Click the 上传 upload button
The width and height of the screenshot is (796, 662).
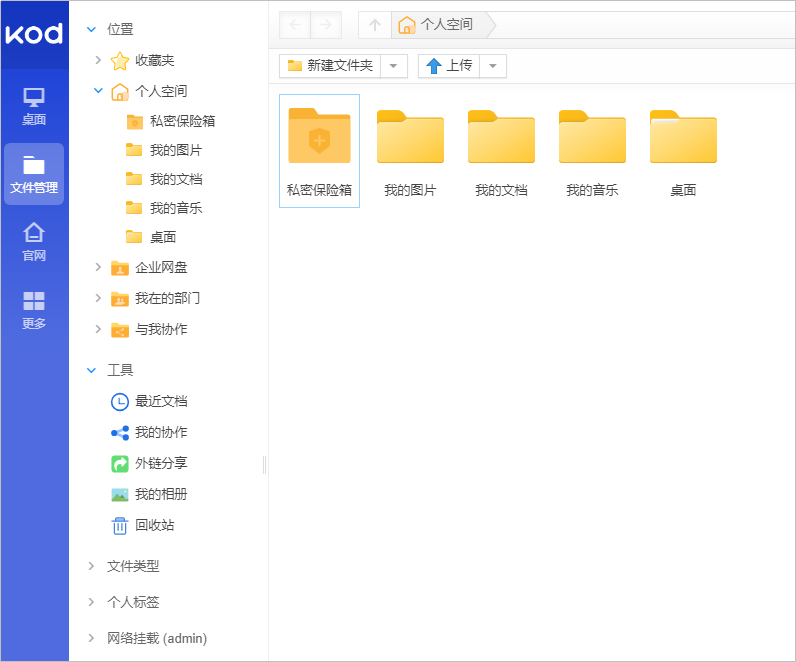449,66
